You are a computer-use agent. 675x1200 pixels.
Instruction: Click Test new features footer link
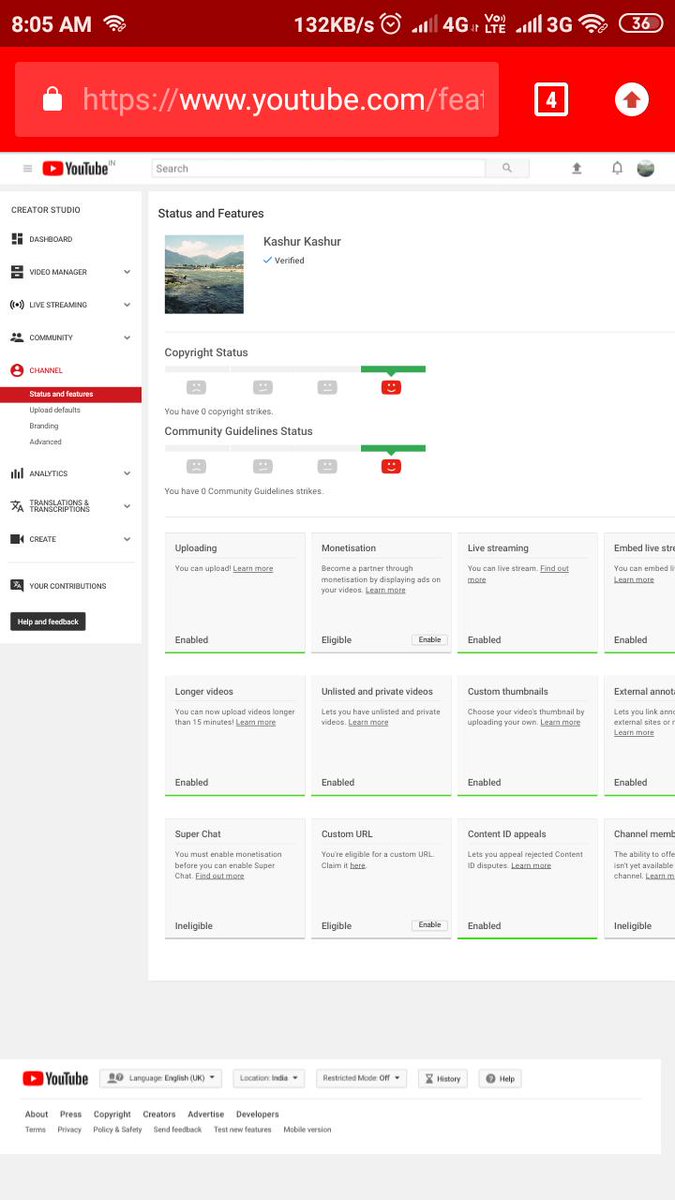pyautogui.click(x=243, y=1130)
